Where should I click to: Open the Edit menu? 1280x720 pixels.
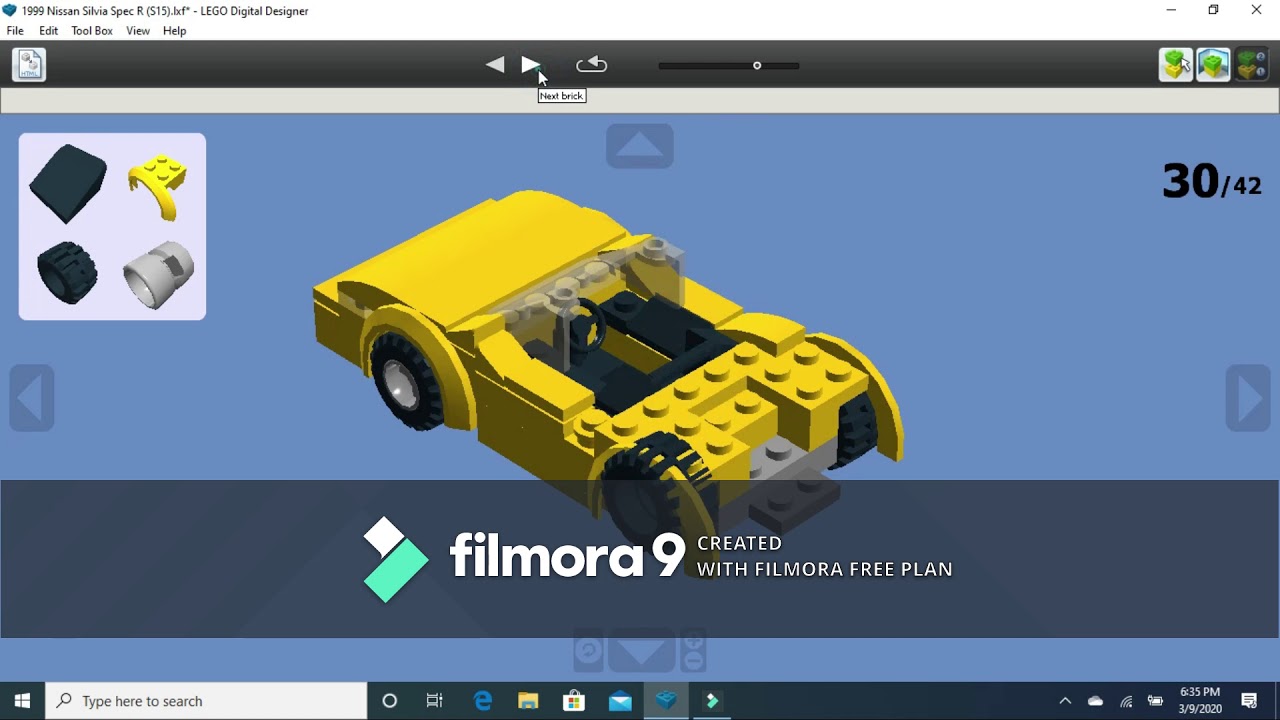49,31
